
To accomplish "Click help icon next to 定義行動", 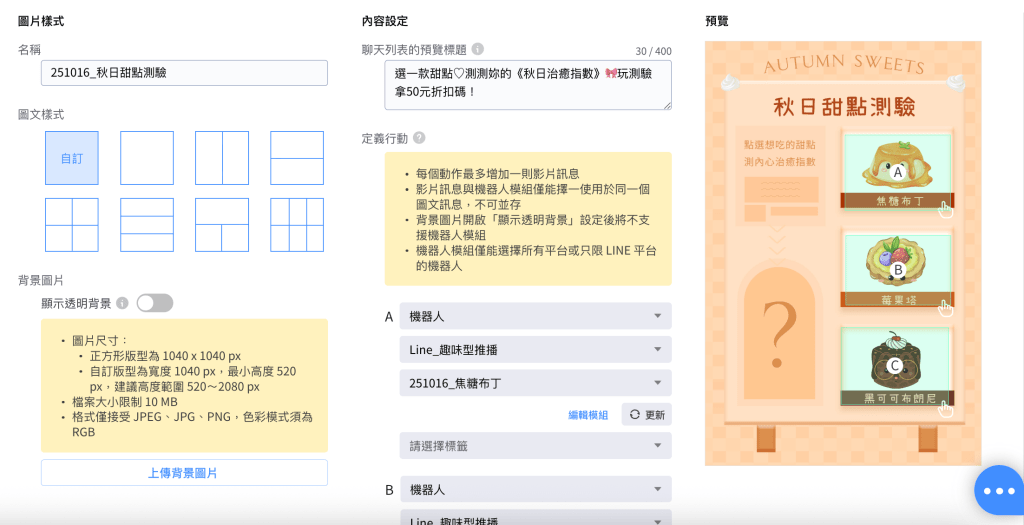I will pos(419,138).
